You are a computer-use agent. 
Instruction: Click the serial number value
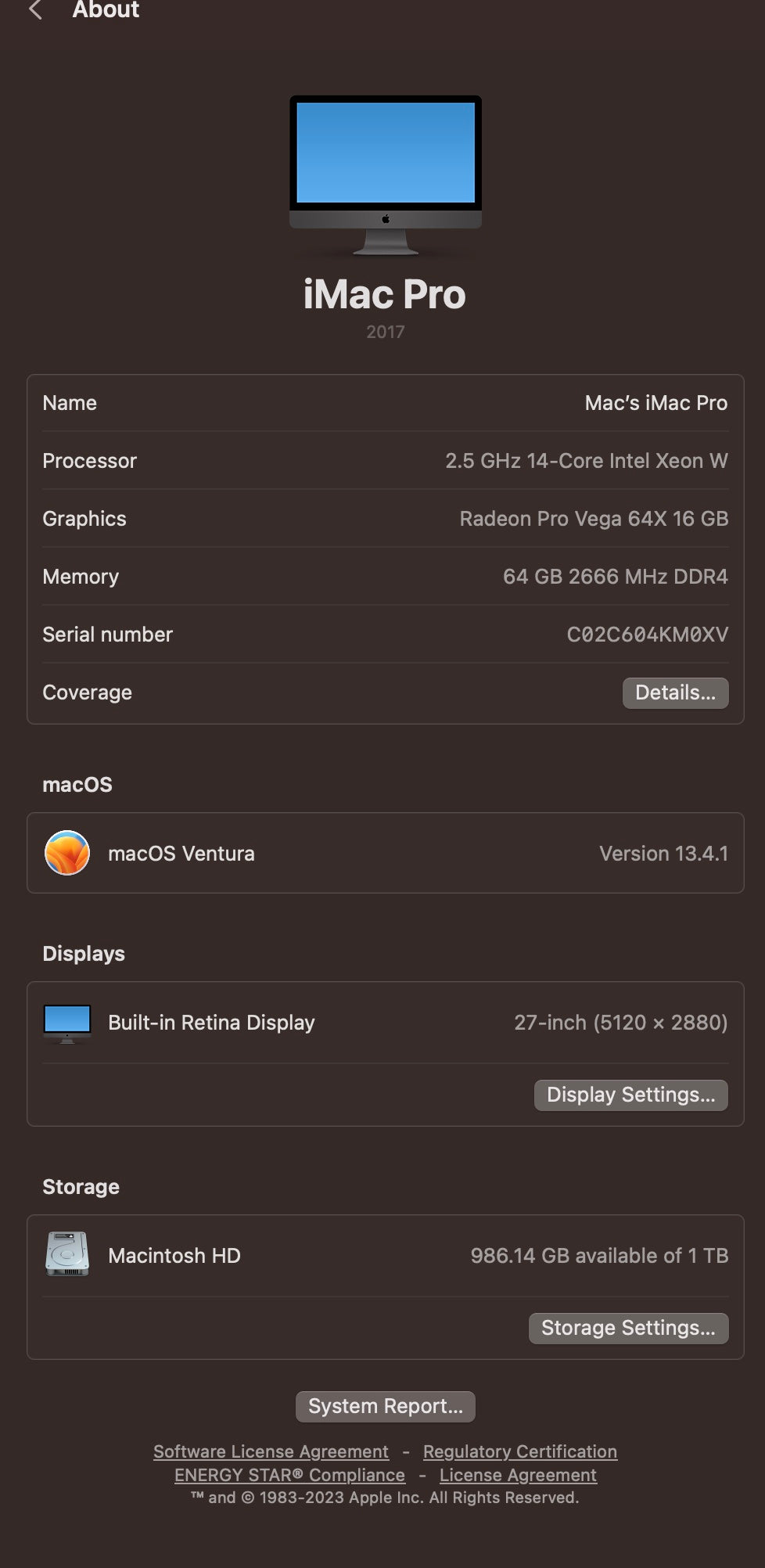click(647, 635)
